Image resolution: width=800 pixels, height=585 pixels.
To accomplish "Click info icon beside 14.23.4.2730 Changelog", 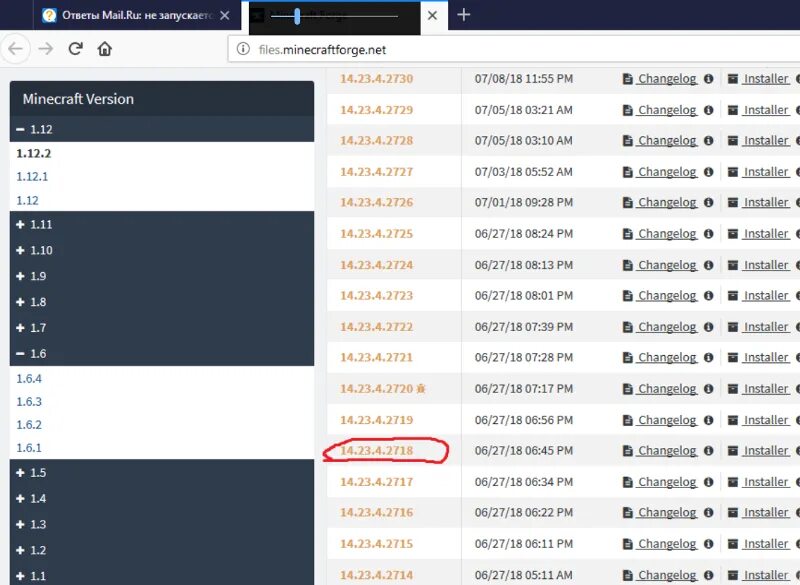I will pos(708,79).
